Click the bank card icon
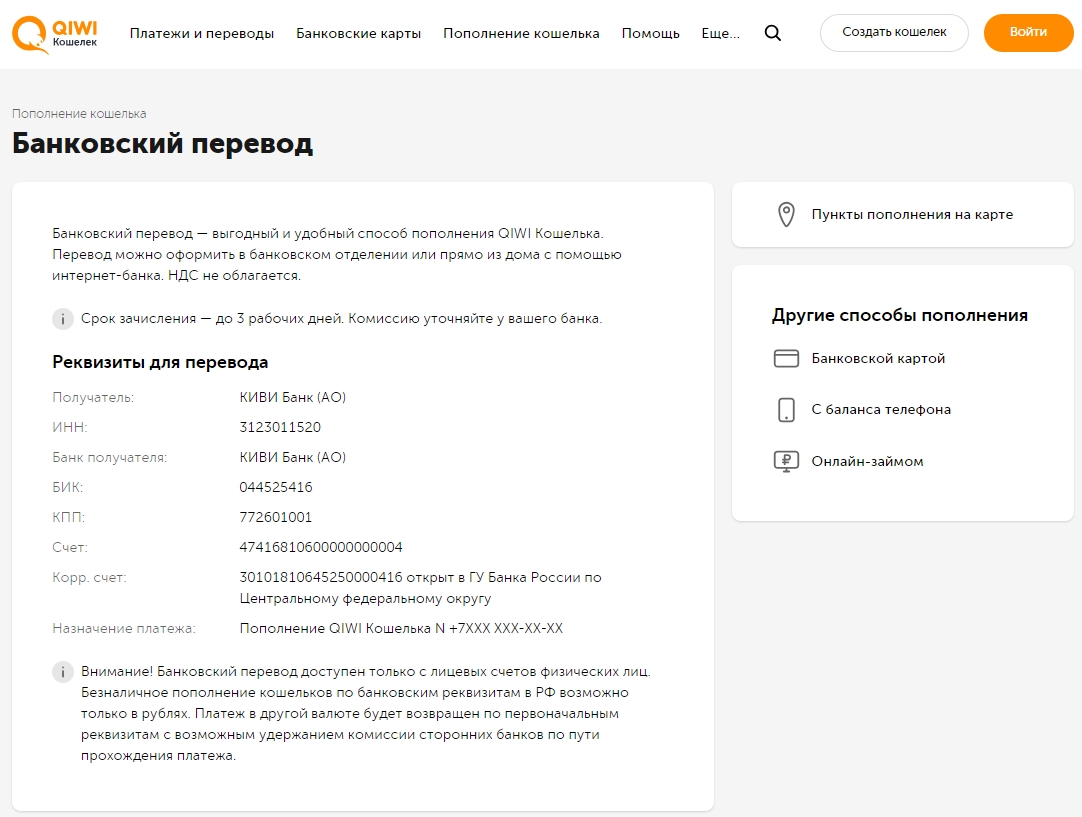Viewport: 1082px width, 817px height. click(x=786, y=358)
